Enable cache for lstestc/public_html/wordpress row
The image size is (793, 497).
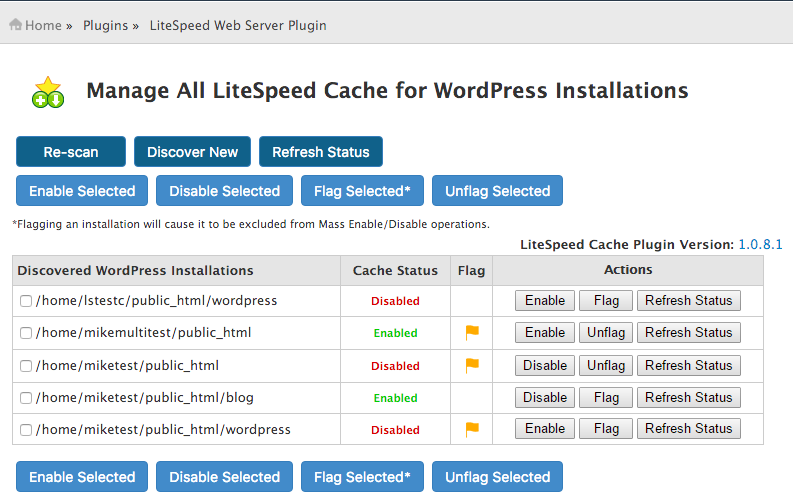pos(545,300)
